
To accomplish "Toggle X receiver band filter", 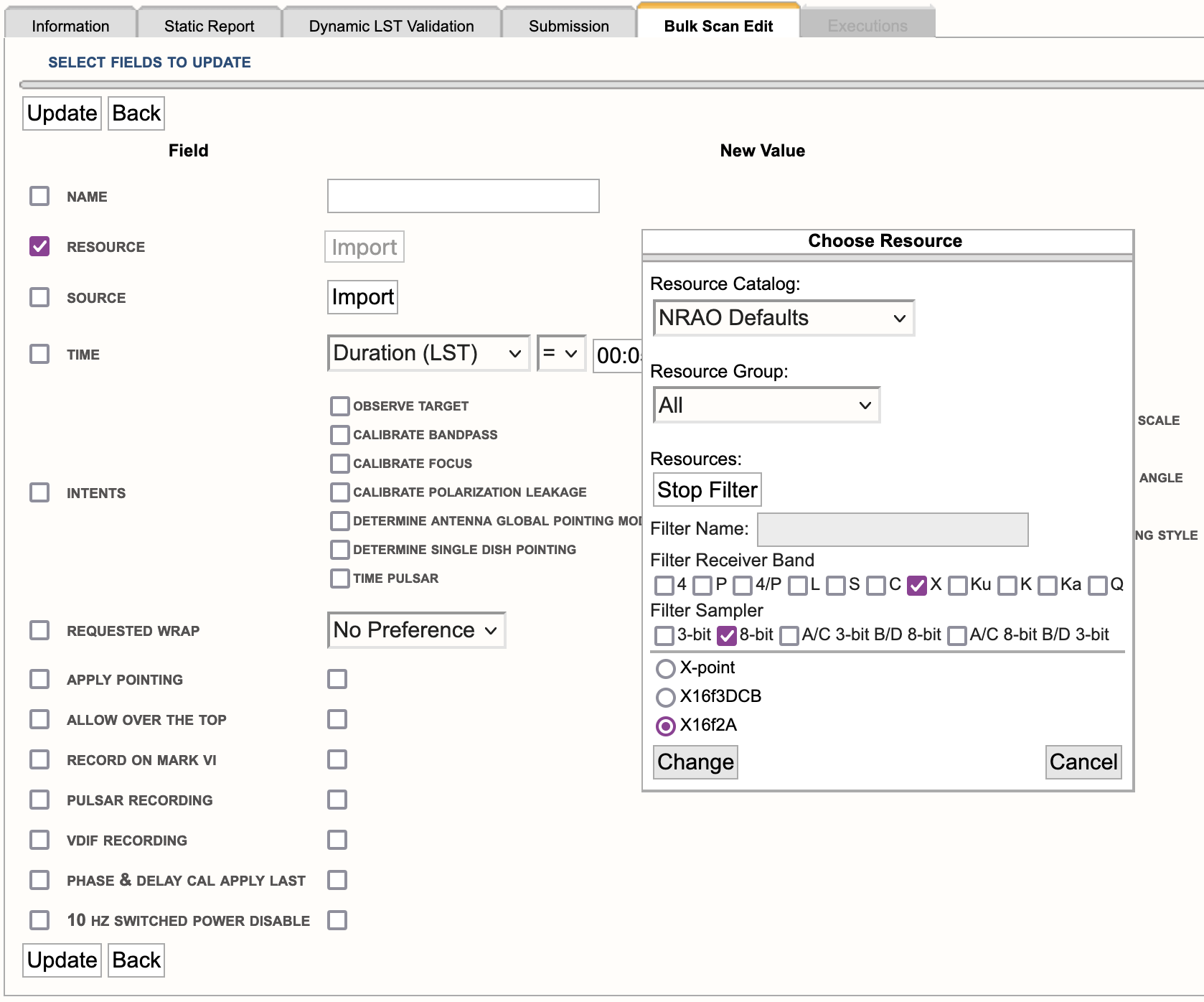I will coord(916,585).
